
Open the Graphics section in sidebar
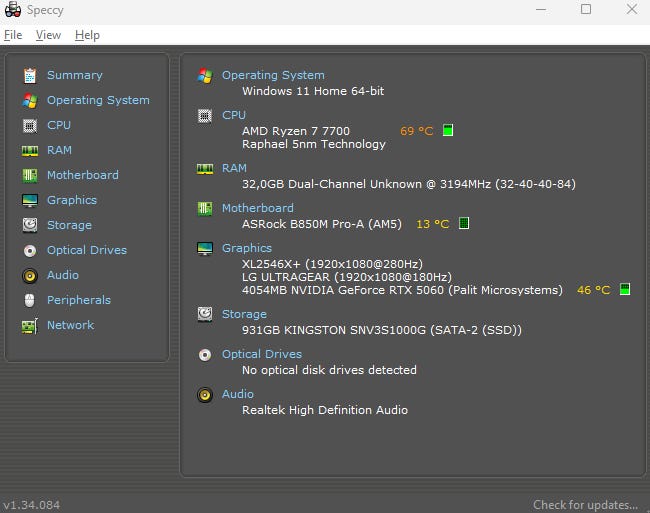tap(72, 200)
